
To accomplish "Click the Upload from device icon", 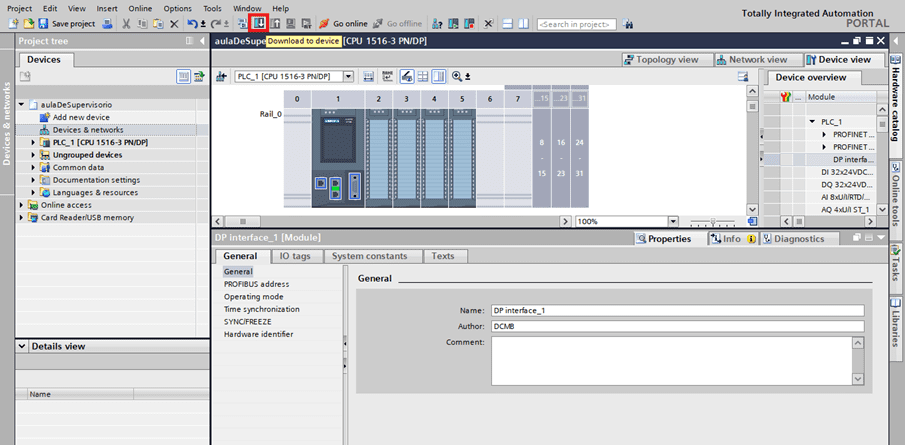I will click(x=275, y=24).
